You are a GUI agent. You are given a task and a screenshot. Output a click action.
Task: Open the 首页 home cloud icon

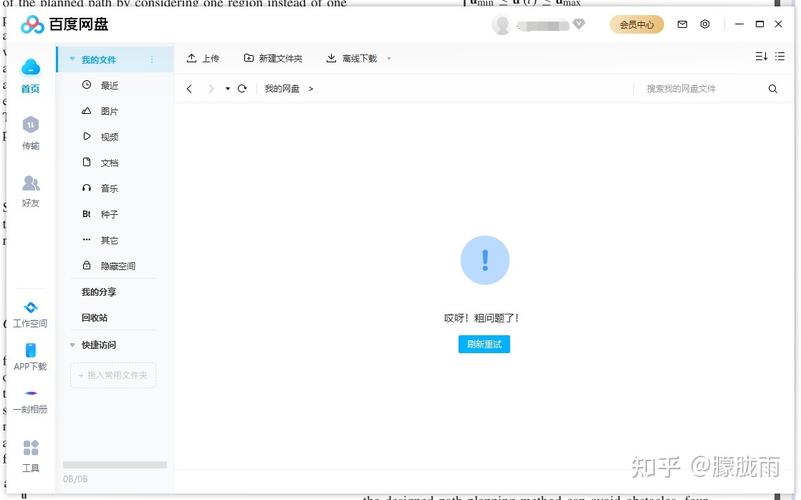click(31, 67)
